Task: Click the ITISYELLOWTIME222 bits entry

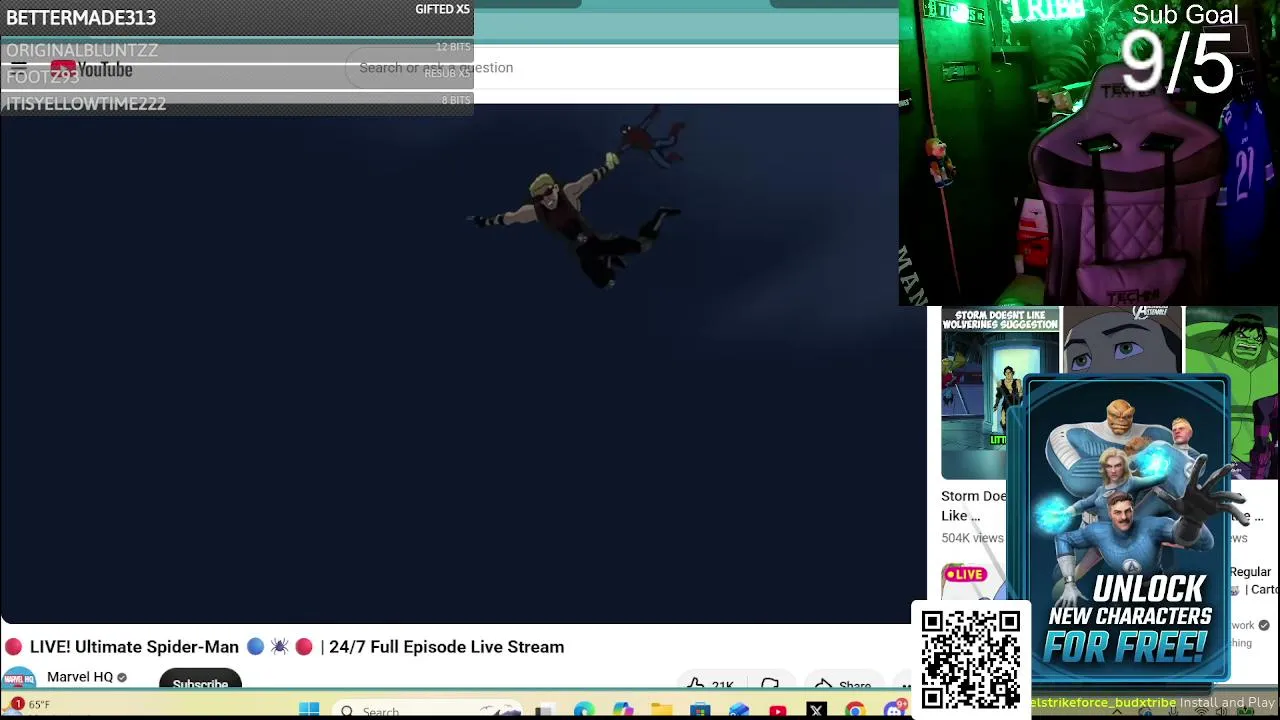Action: 237,103
